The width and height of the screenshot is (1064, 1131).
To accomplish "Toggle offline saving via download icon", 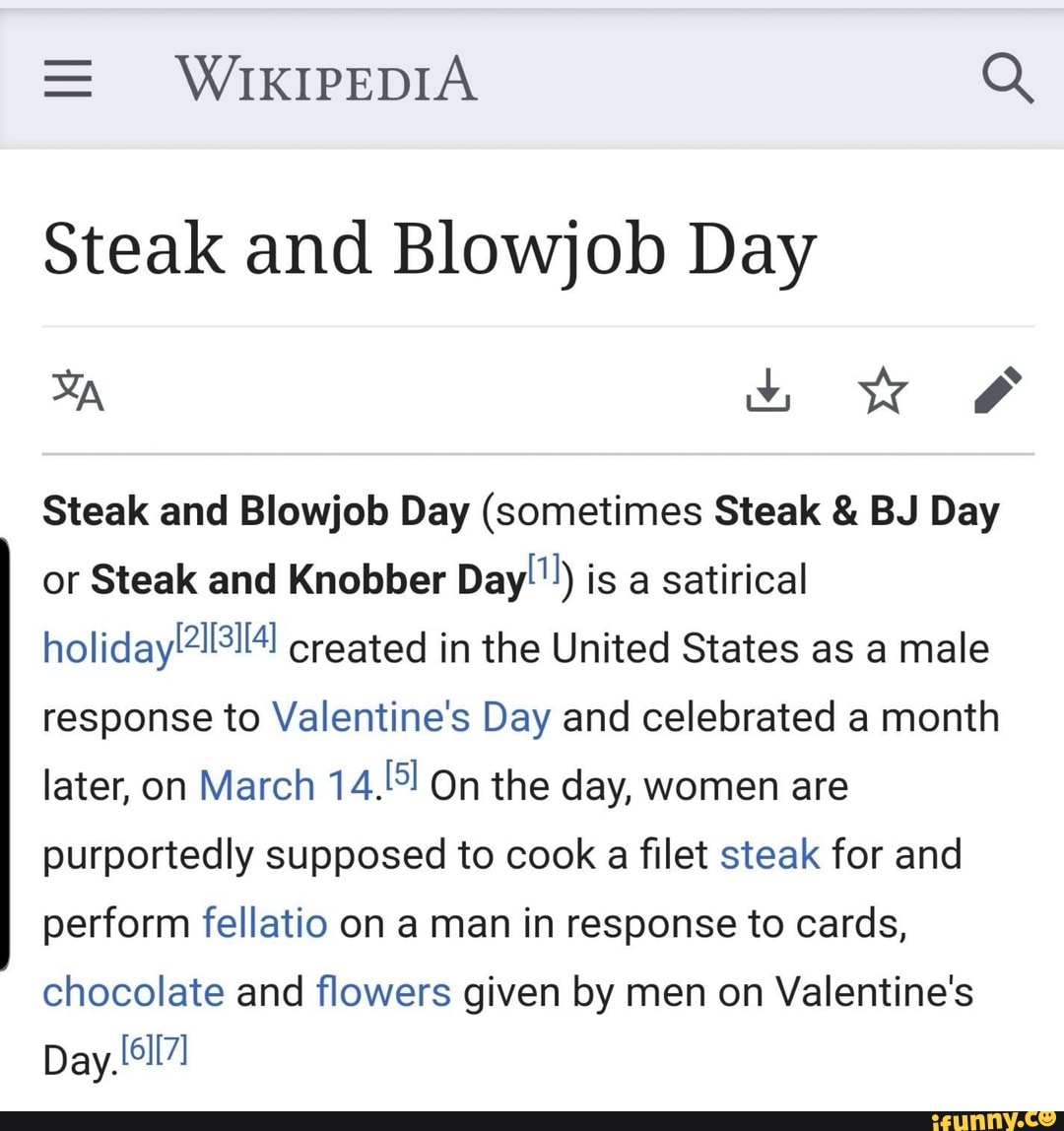I will pyautogui.click(x=768, y=390).
